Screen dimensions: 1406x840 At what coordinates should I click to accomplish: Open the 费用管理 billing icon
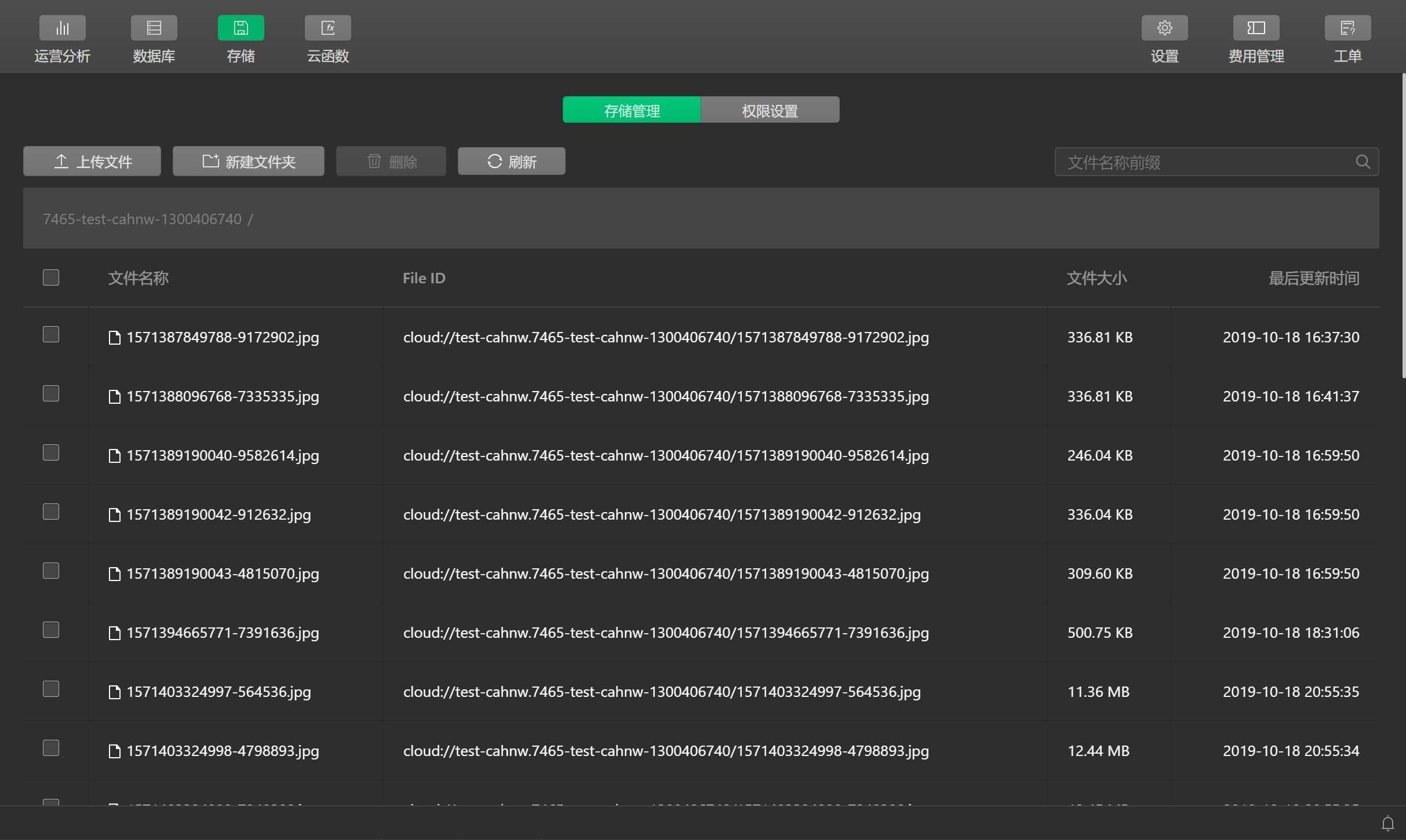click(x=1256, y=28)
